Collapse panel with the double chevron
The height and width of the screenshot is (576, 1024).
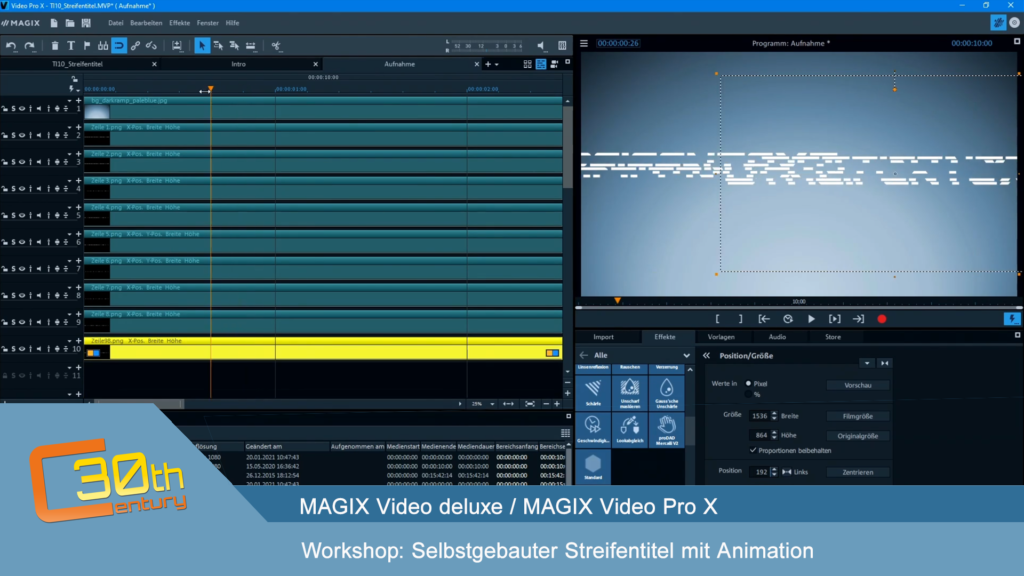click(706, 355)
